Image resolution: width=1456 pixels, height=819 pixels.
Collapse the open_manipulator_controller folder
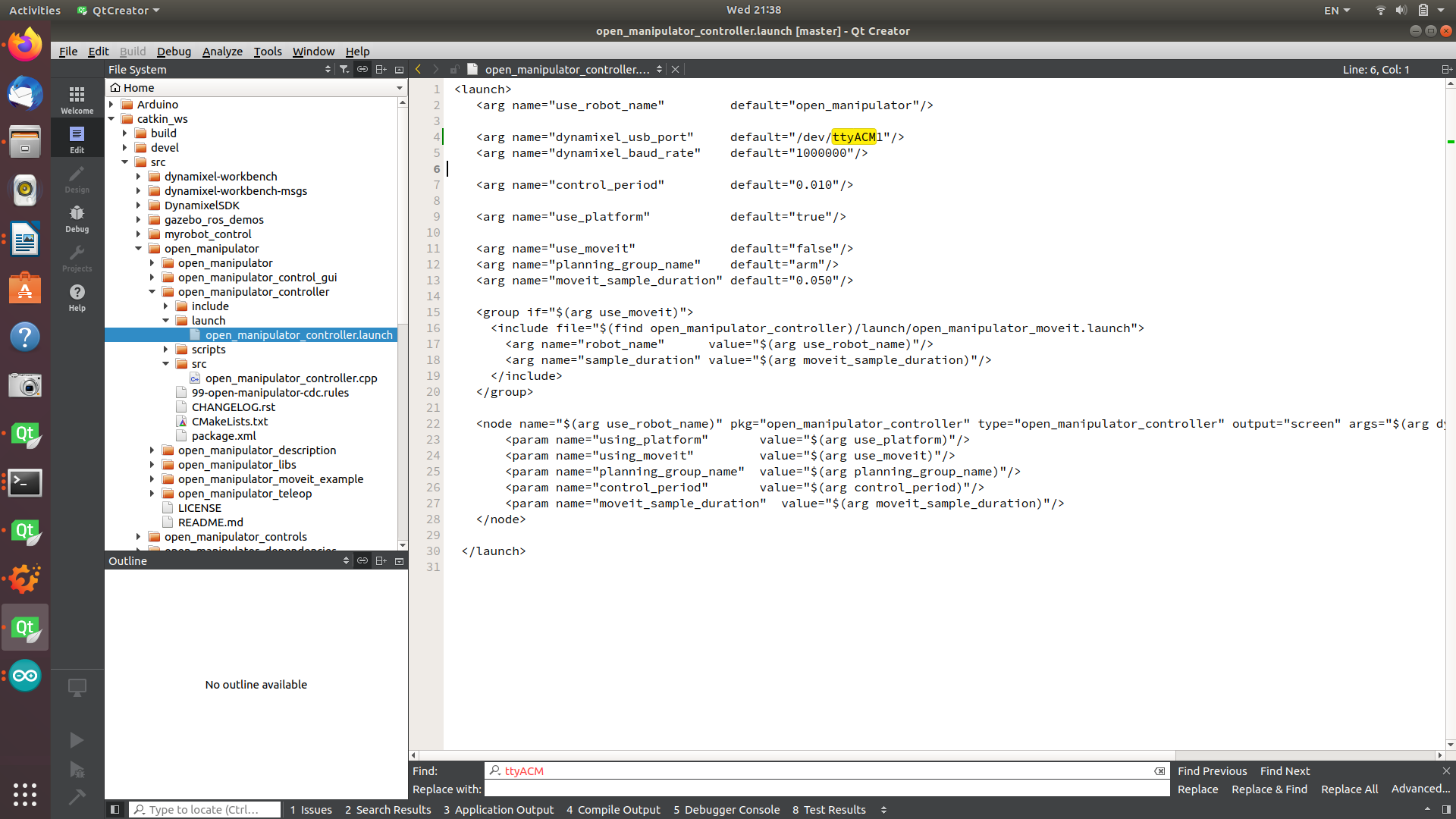[152, 292]
